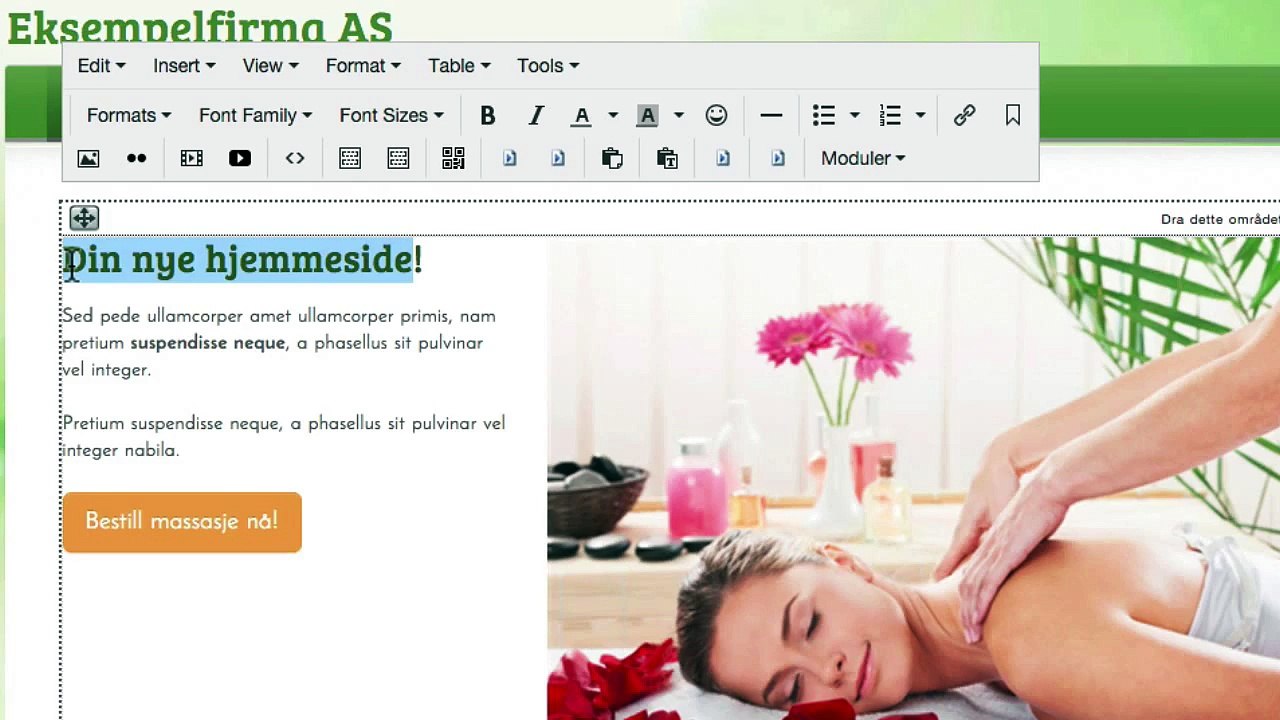Click the clipboard paste icon
The width and height of the screenshot is (1280, 720).
pos(612,158)
